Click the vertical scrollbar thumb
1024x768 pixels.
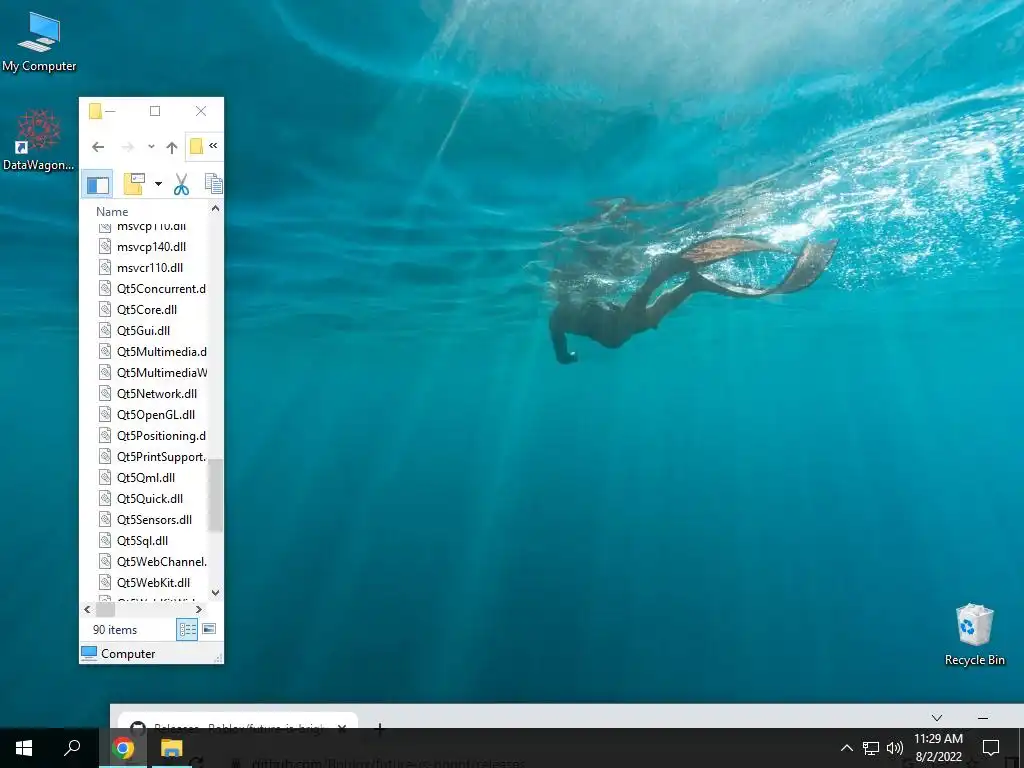pos(216,495)
